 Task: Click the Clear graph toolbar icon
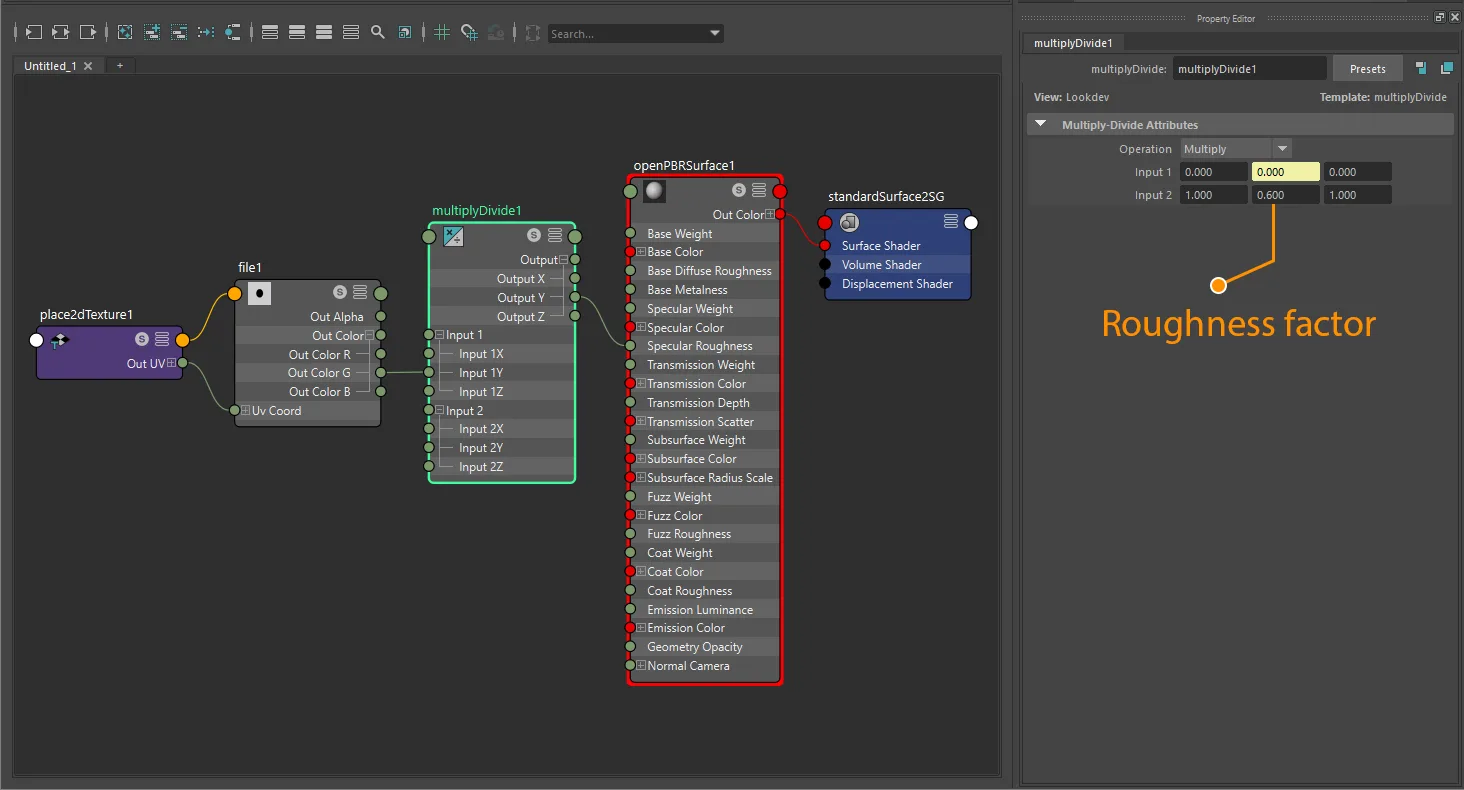125,32
